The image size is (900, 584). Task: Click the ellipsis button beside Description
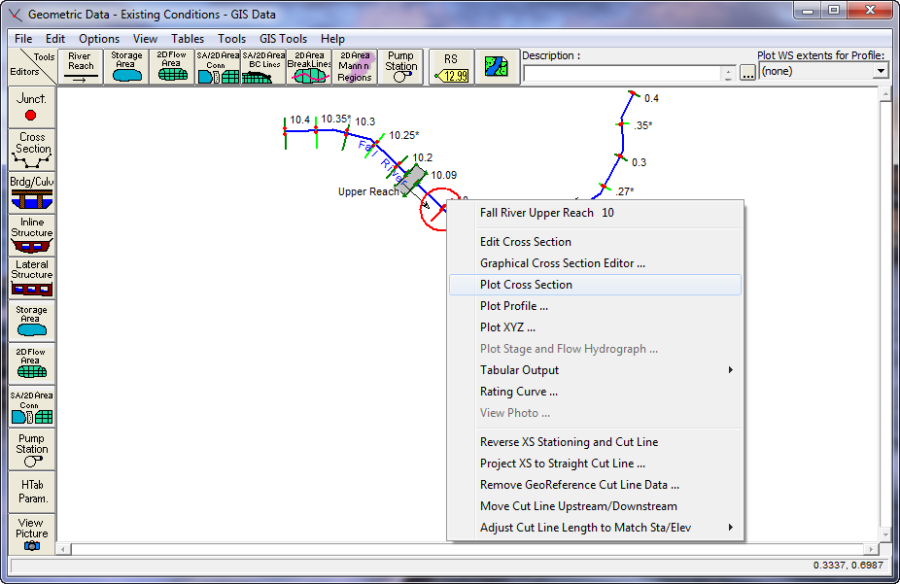(x=747, y=73)
